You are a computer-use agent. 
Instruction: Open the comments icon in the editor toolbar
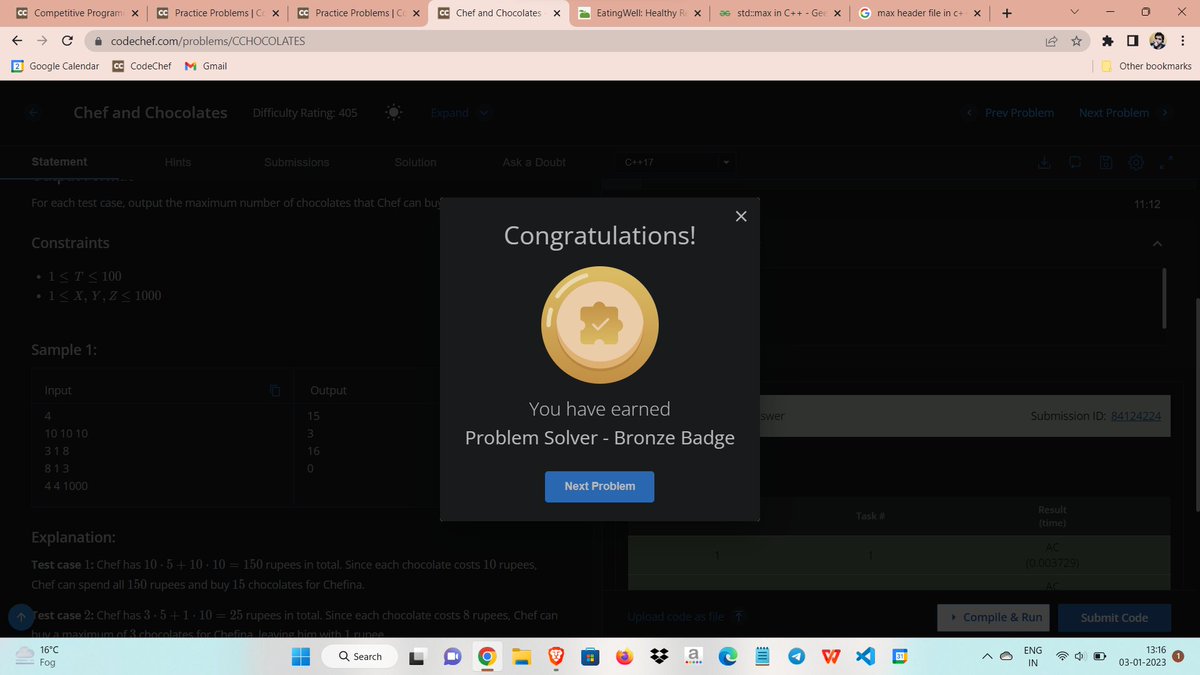point(1074,161)
